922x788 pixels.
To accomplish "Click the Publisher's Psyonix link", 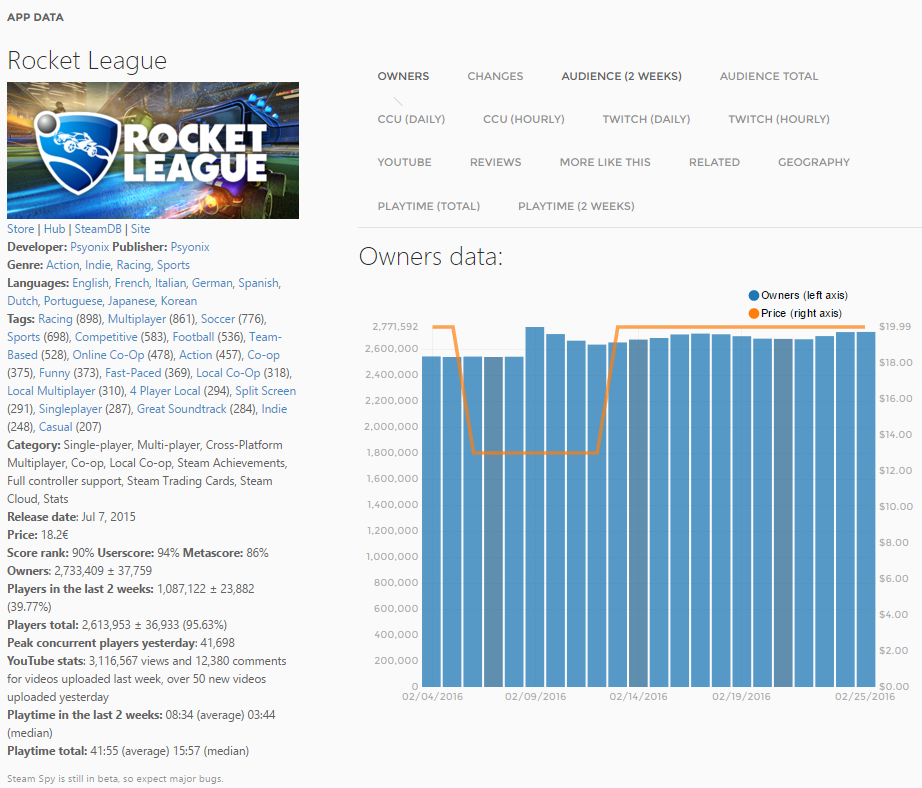I will [190, 247].
